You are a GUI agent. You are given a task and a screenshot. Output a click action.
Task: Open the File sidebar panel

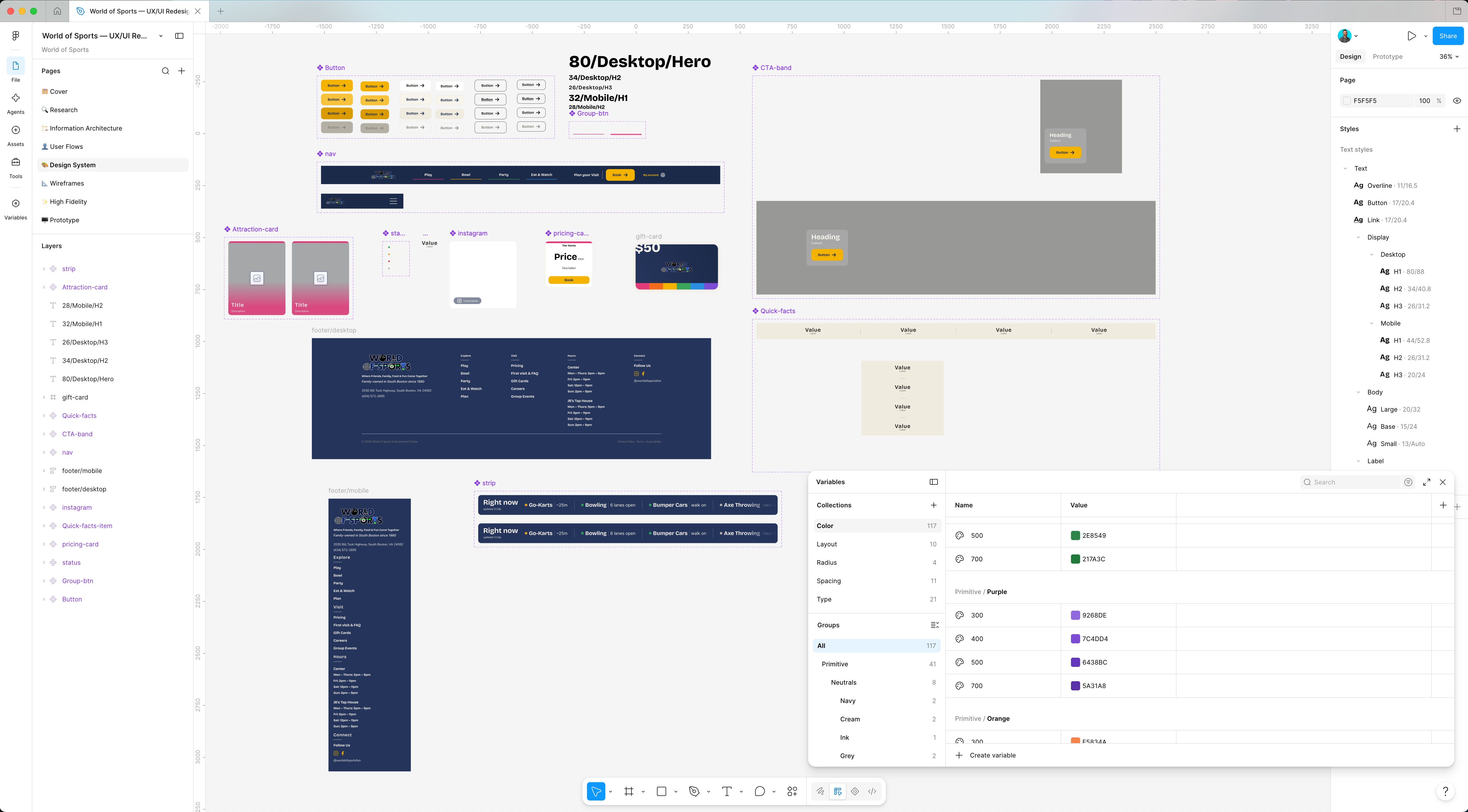15,71
